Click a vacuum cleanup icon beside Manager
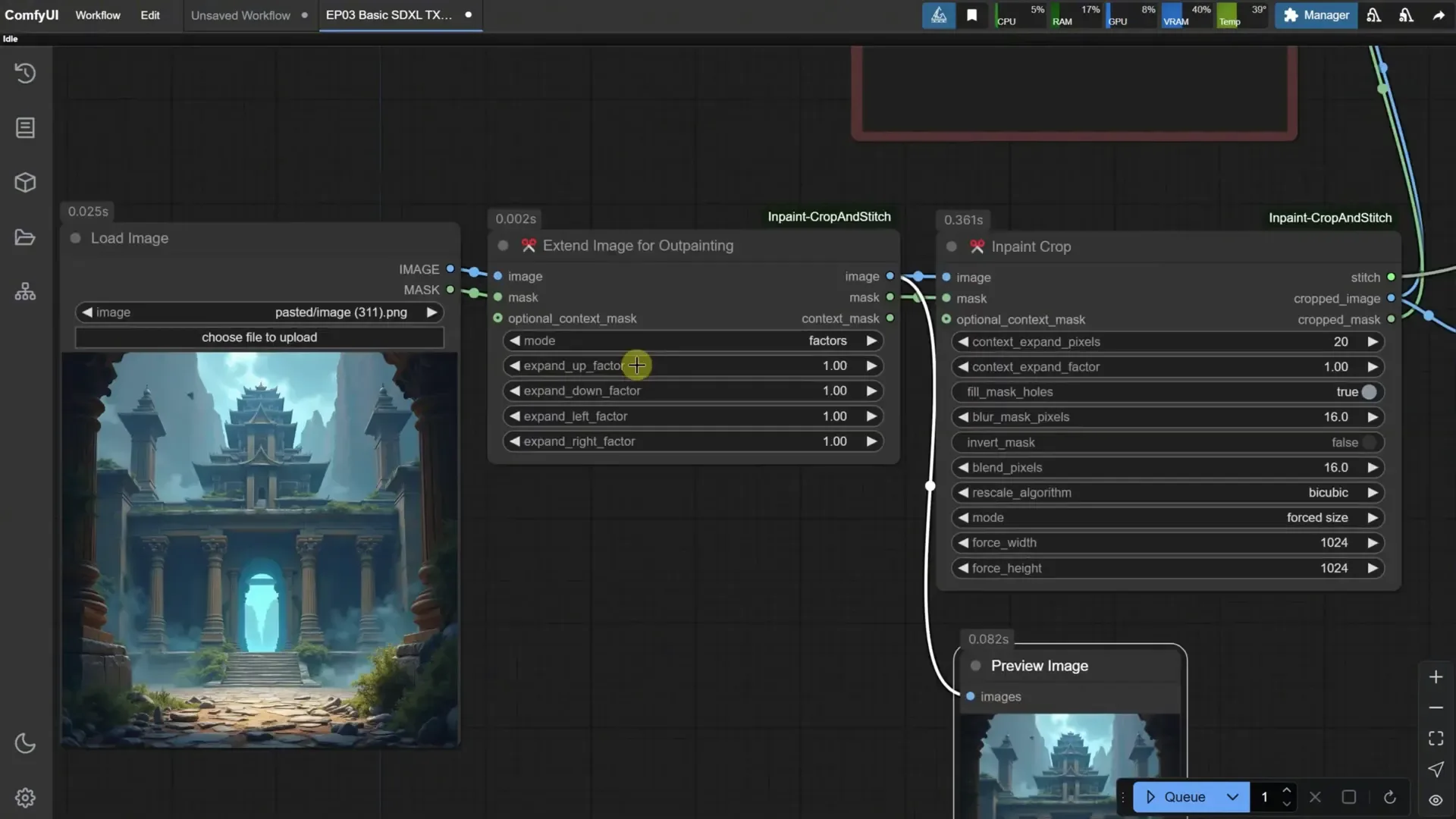Screen dimensions: 1456x819 pos(1373,15)
